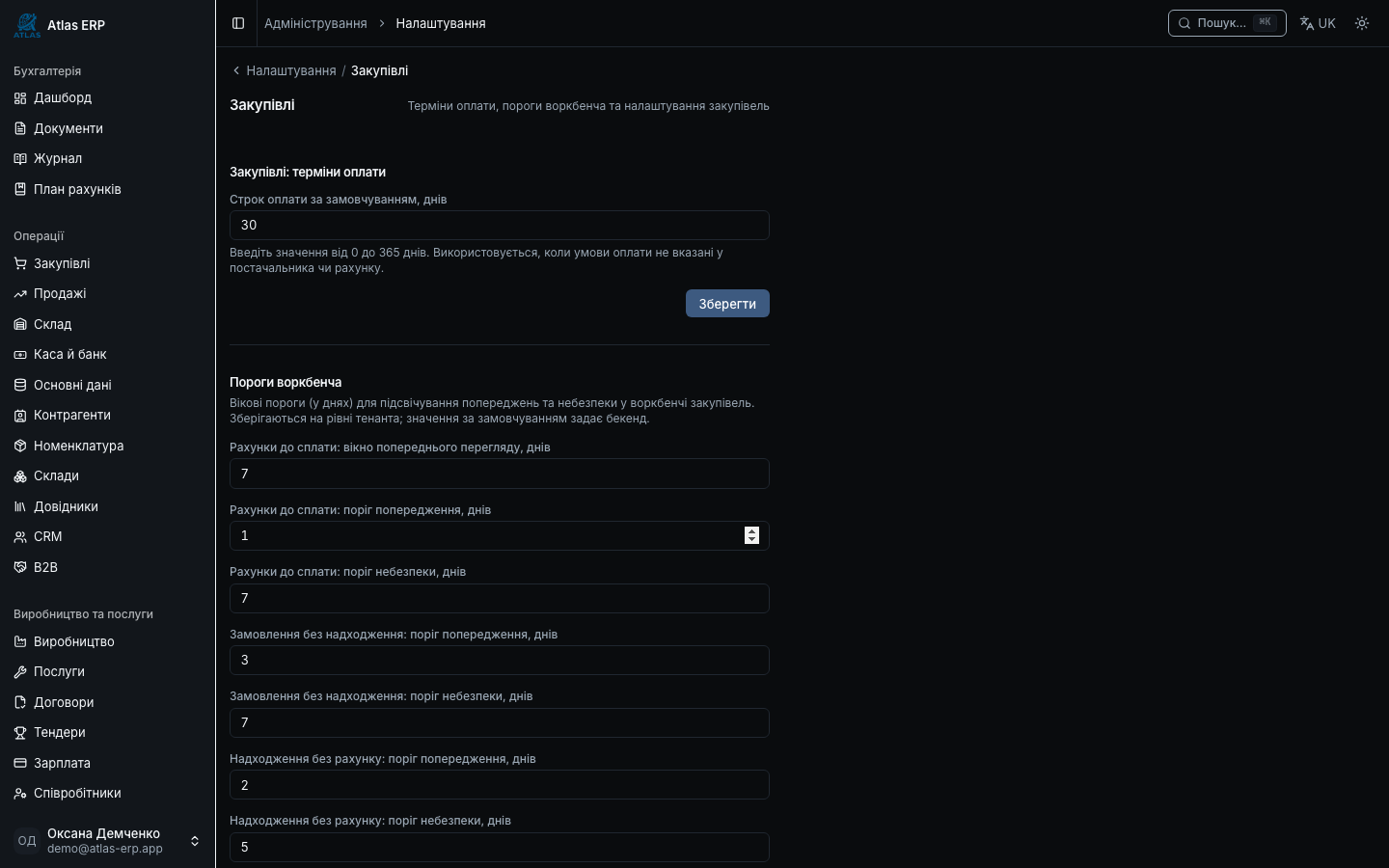
Task: Expand the Оксана Демченко user menu
Action: click(107, 841)
